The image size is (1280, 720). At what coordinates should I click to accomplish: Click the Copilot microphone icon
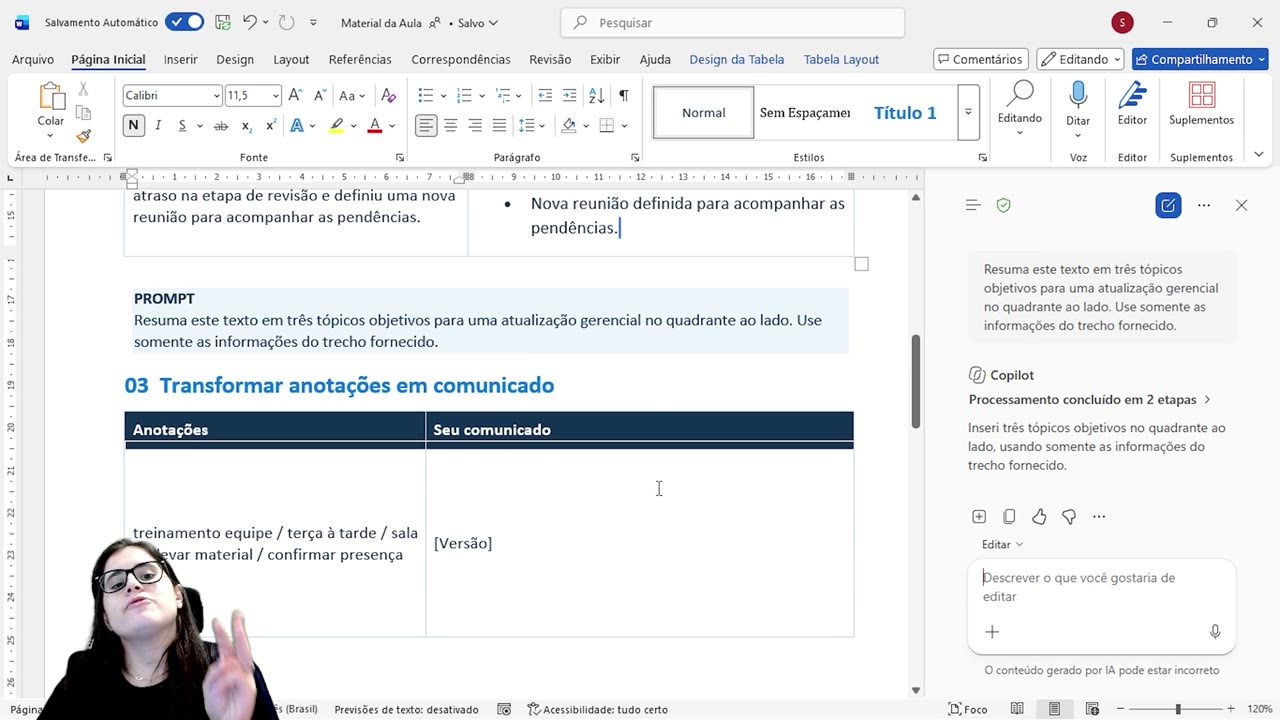1215,632
